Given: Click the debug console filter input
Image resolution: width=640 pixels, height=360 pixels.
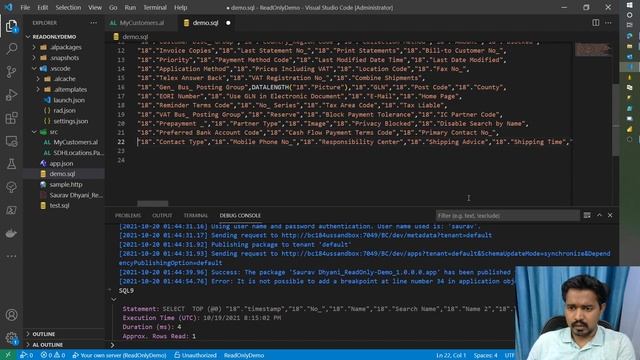Looking at the screenshot, I should tap(507, 216).
